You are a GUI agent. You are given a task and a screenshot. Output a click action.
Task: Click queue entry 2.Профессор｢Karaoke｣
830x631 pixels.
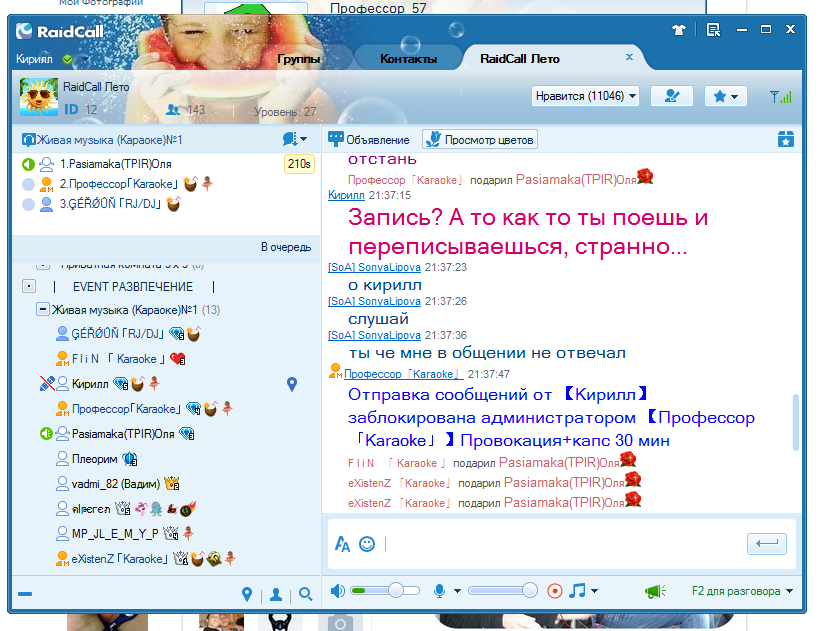coord(119,184)
